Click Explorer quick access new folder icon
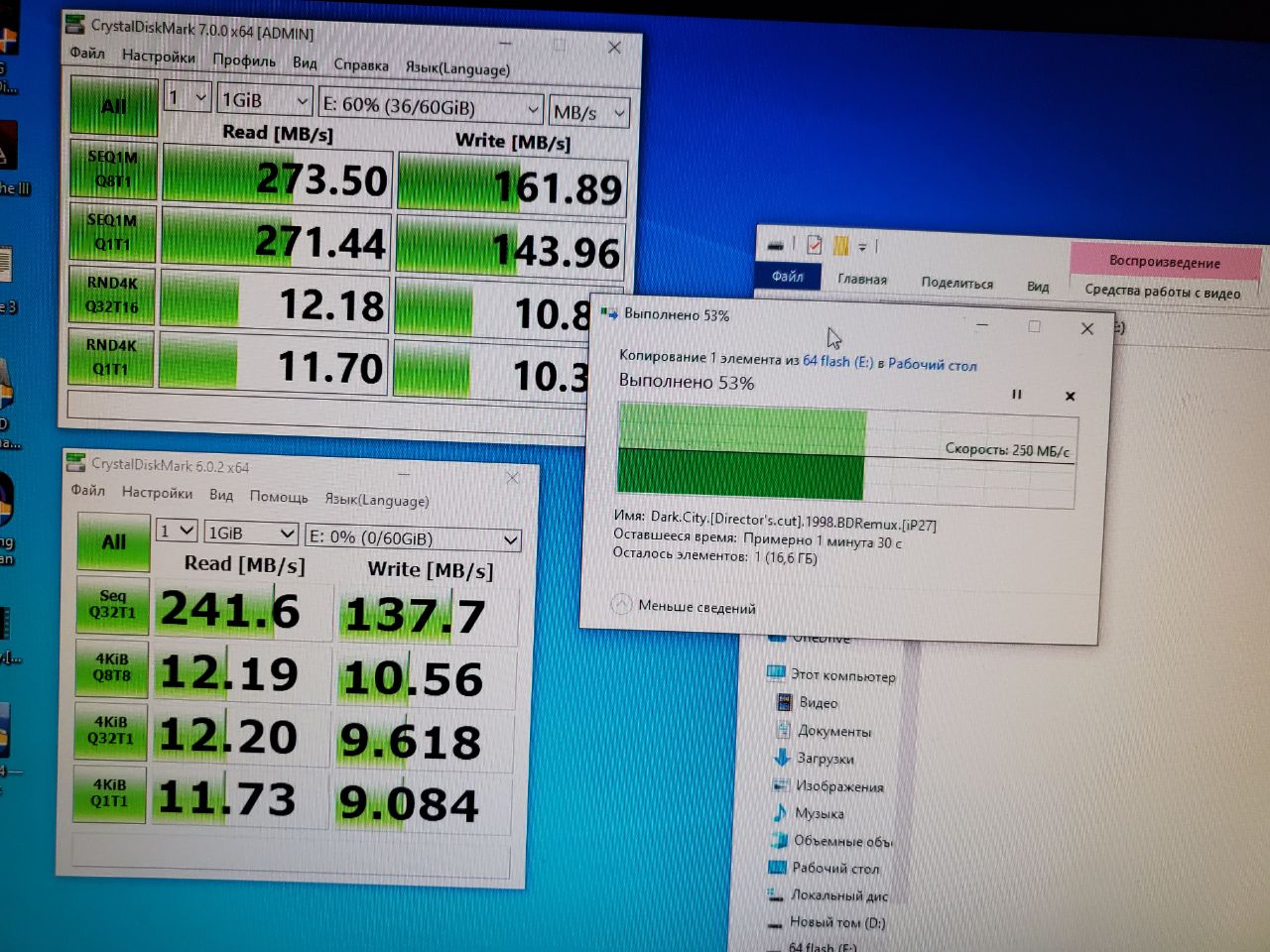The width and height of the screenshot is (1270, 952). coord(840,245)
